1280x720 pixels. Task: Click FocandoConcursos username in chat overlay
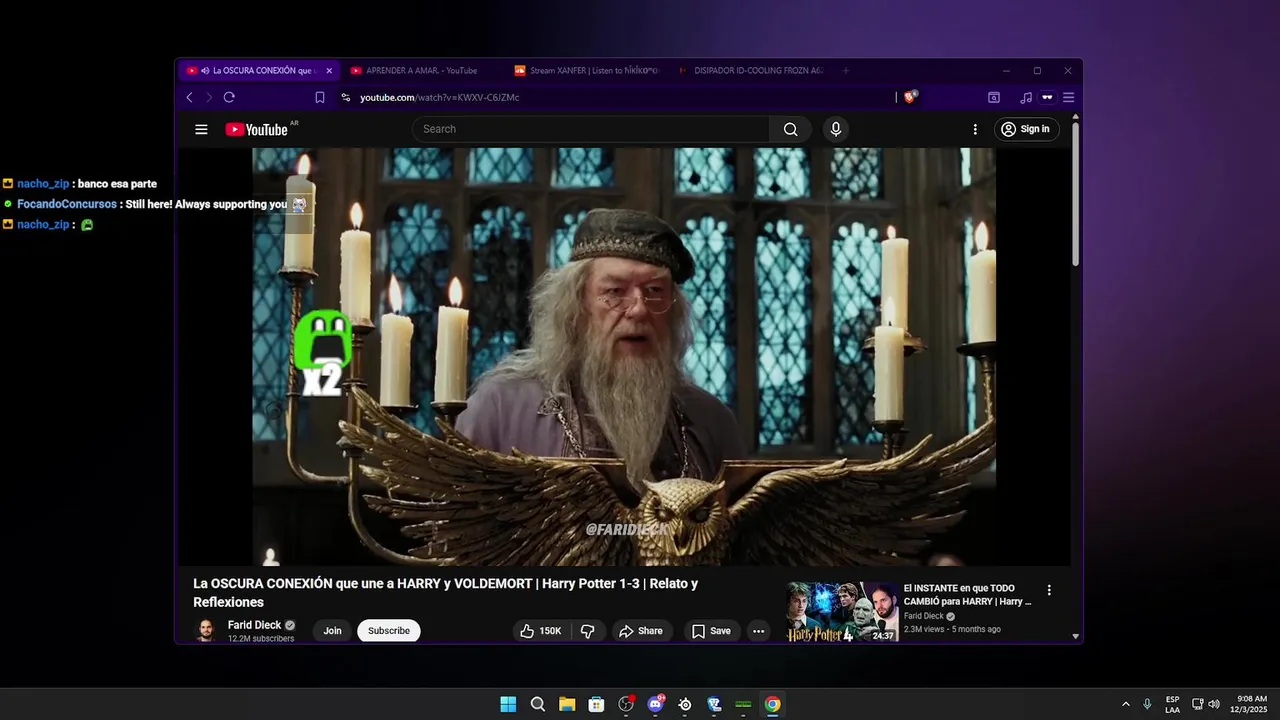[x=67, y=204]
